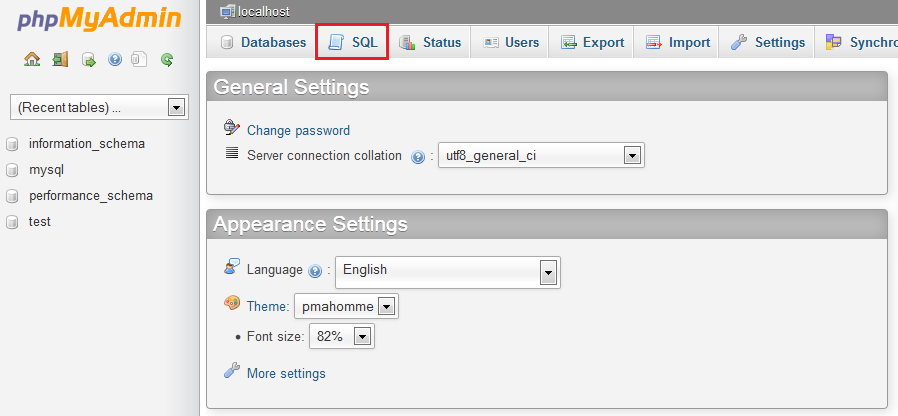Open the pmahomme theme dropdown

coord(346,307)
